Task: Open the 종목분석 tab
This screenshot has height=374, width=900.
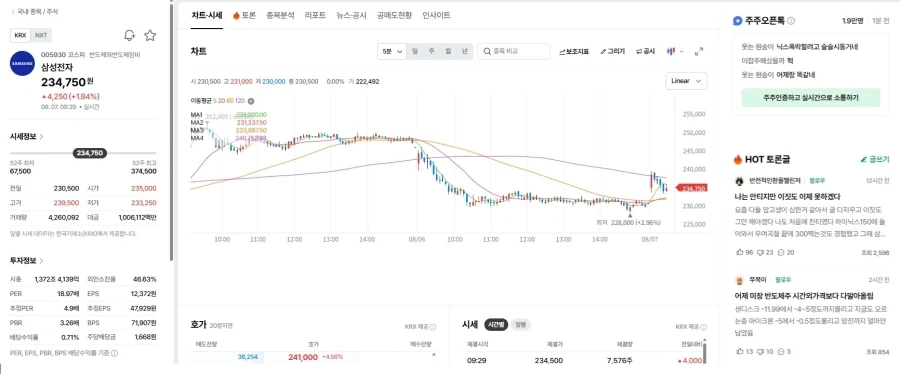Action: 280,15
